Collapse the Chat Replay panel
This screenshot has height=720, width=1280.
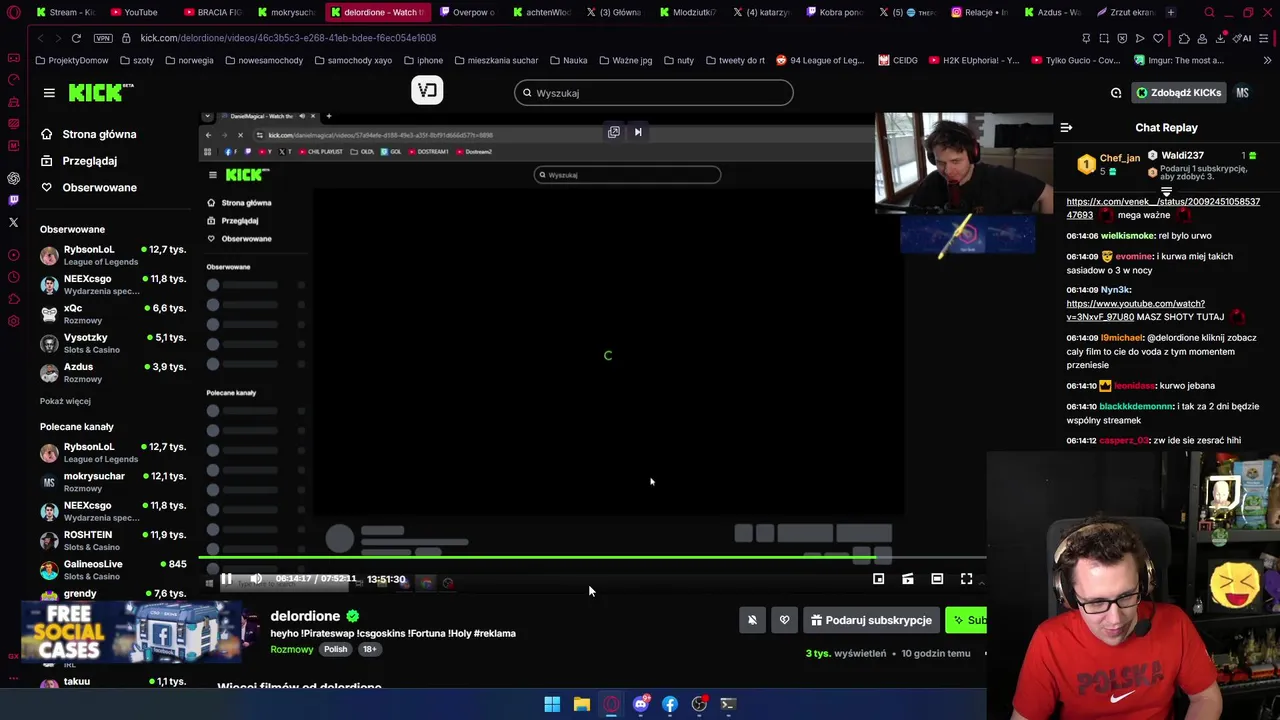pos(1066,128)
